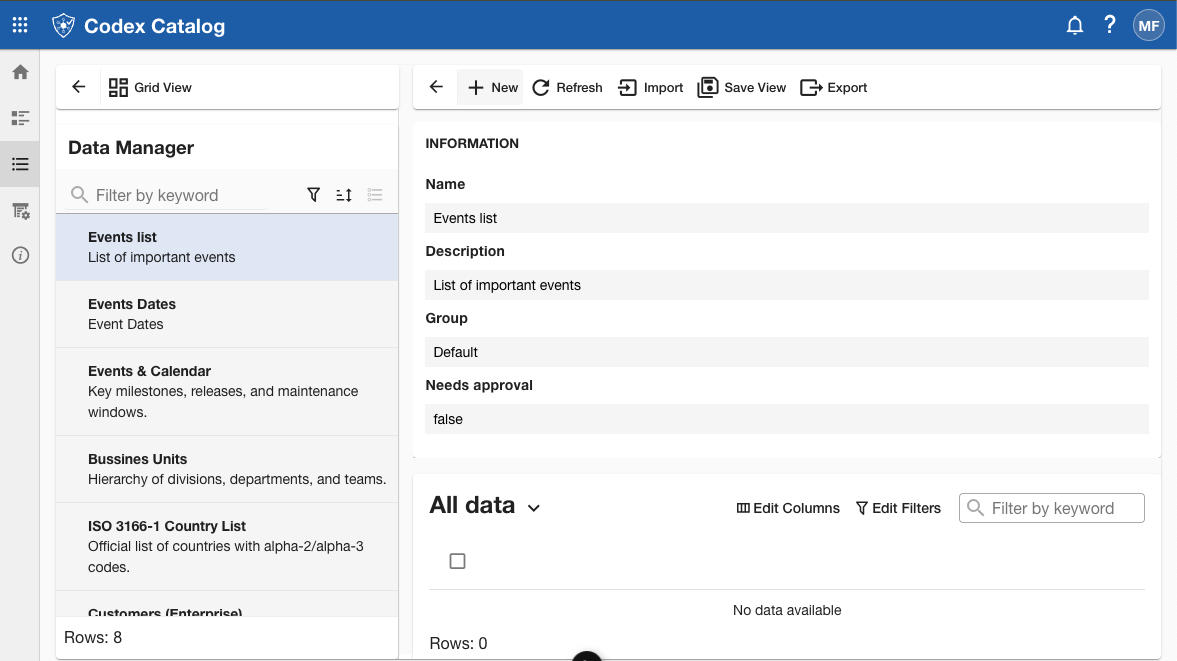
Task: Click Edit Filters
Action: click(x=899, y=508)
